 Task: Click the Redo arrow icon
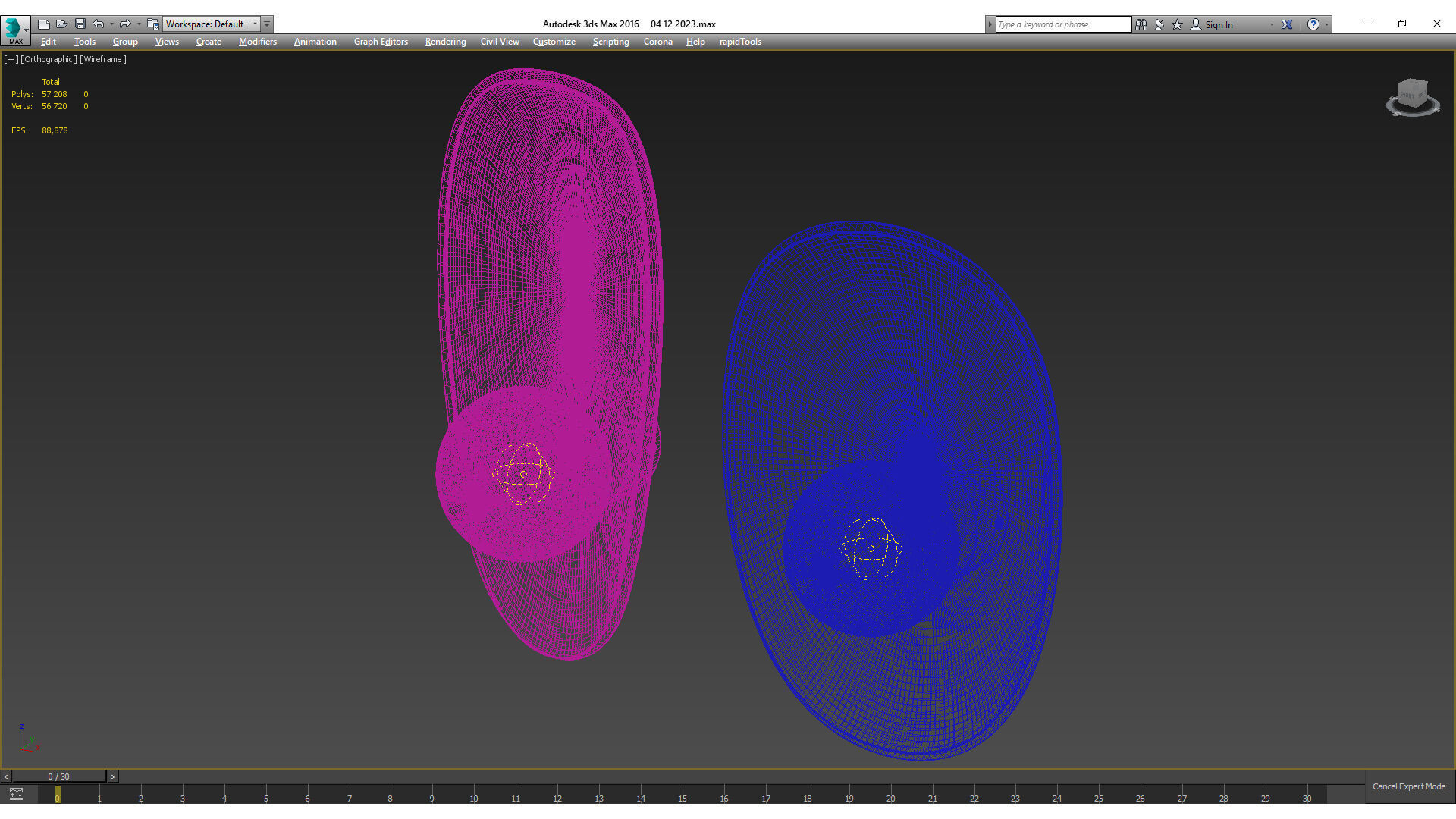click(x=125, y=24)
